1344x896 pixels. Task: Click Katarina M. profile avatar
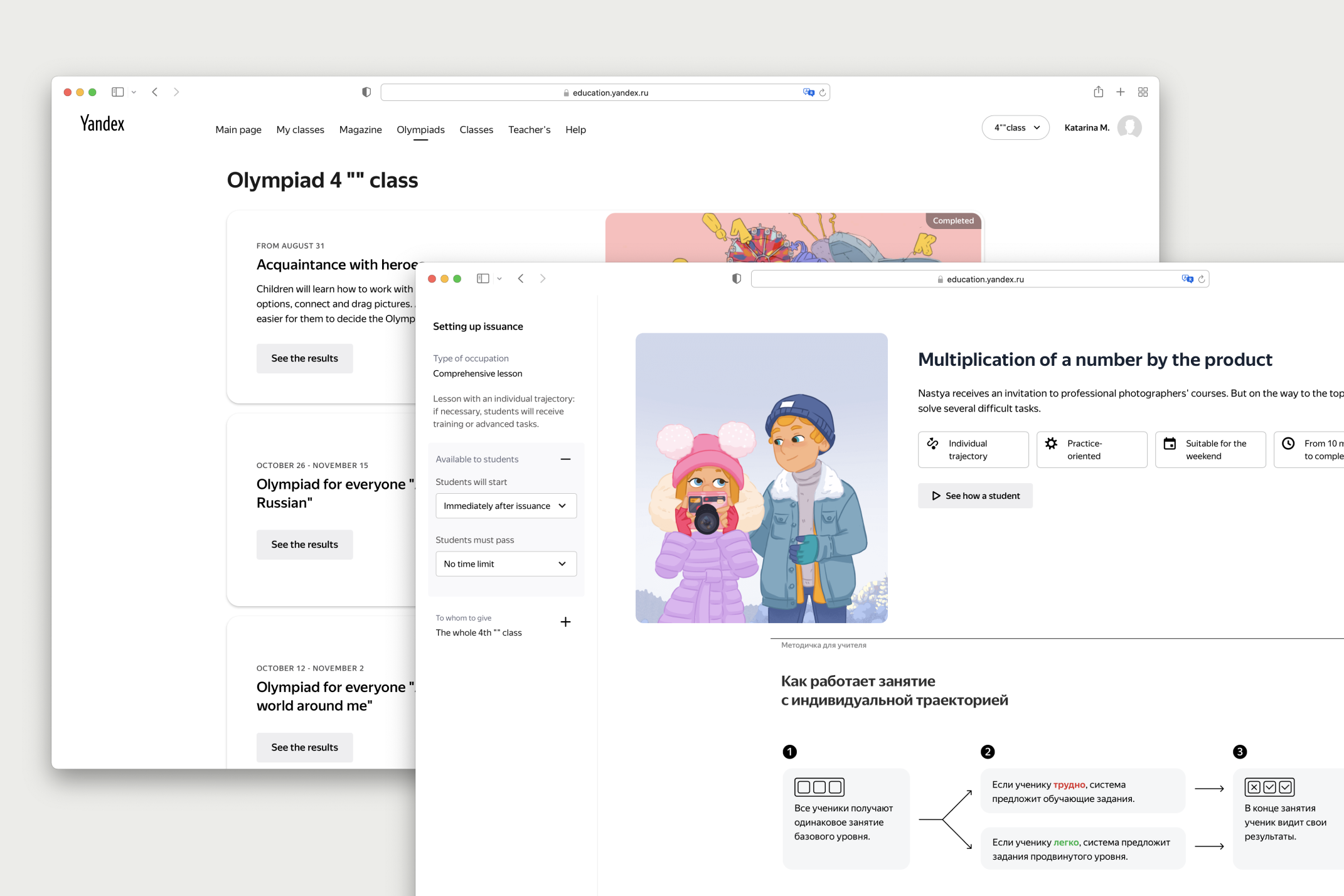pyautogui.click(x=1129, y=127)
